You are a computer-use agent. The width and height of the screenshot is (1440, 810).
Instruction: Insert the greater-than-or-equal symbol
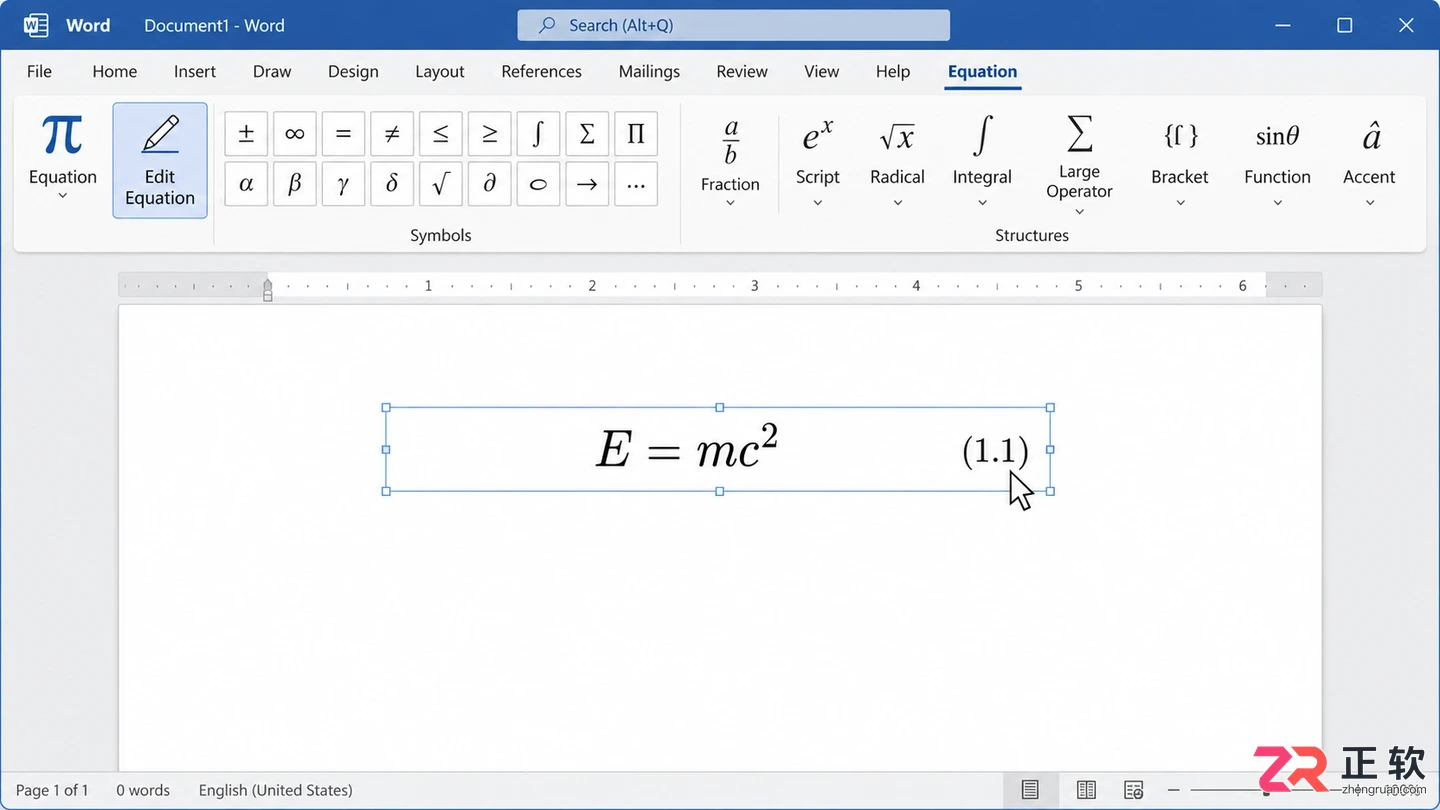490,134
